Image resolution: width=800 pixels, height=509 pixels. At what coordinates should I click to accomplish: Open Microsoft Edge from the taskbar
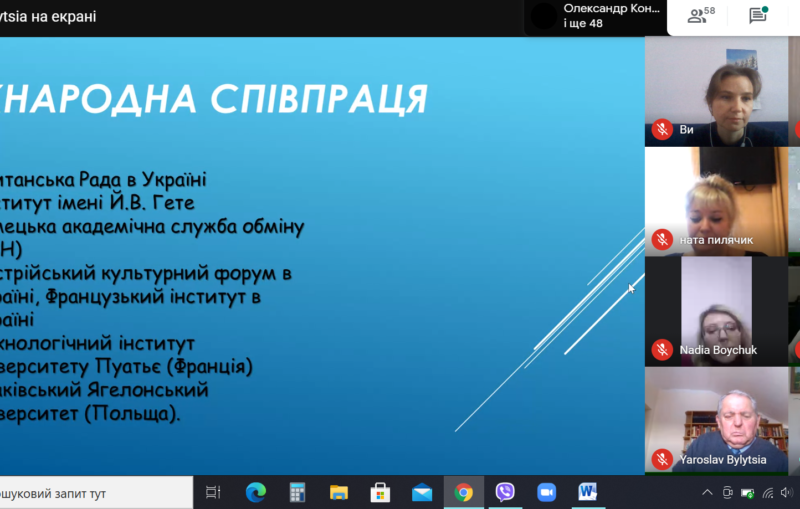(256, 493)
